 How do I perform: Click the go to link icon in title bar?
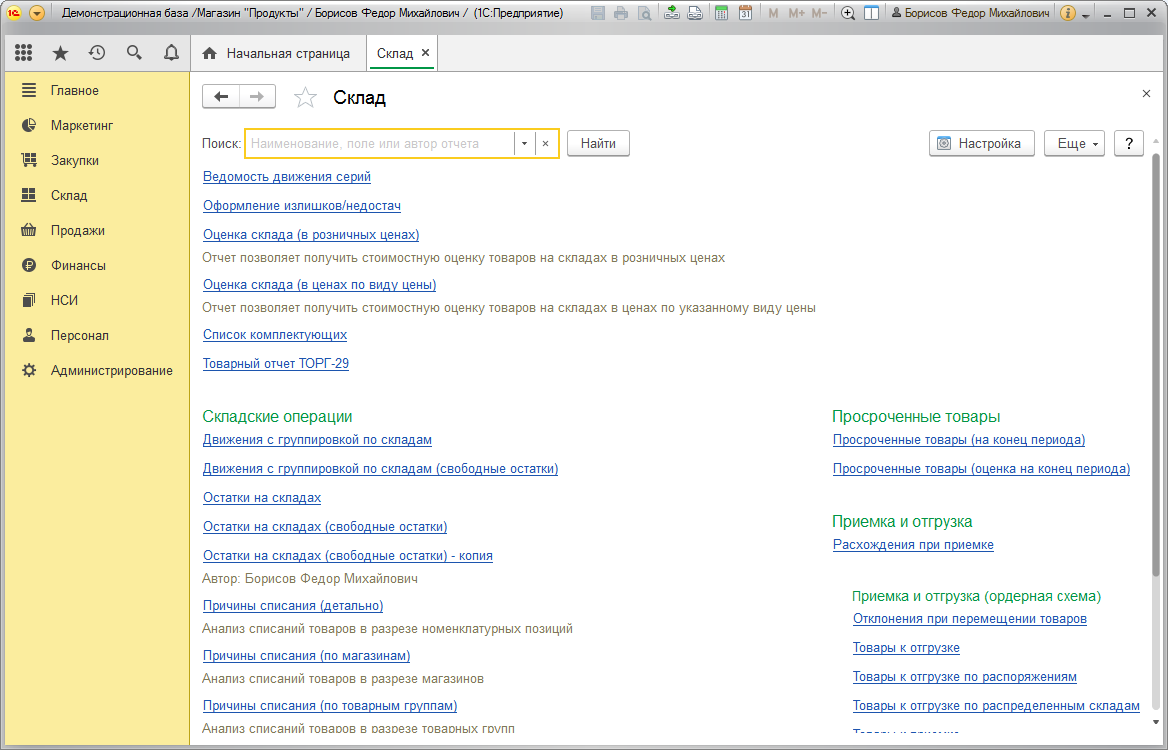695,13
